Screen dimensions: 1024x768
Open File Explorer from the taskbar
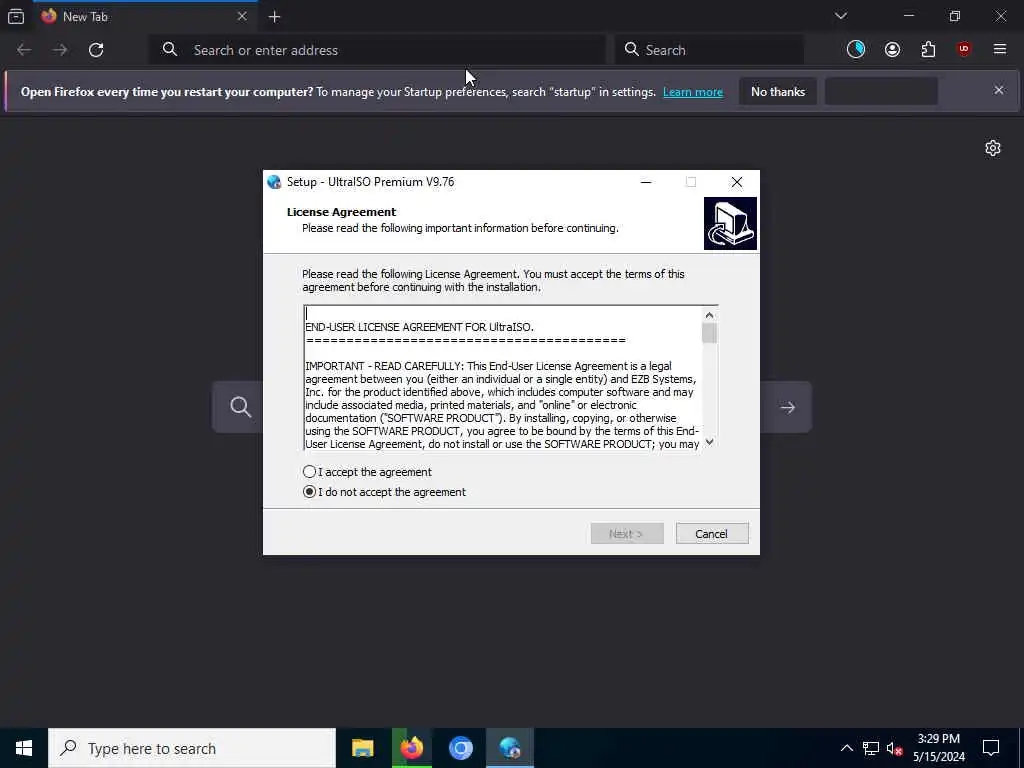click(x=362, y=748)
